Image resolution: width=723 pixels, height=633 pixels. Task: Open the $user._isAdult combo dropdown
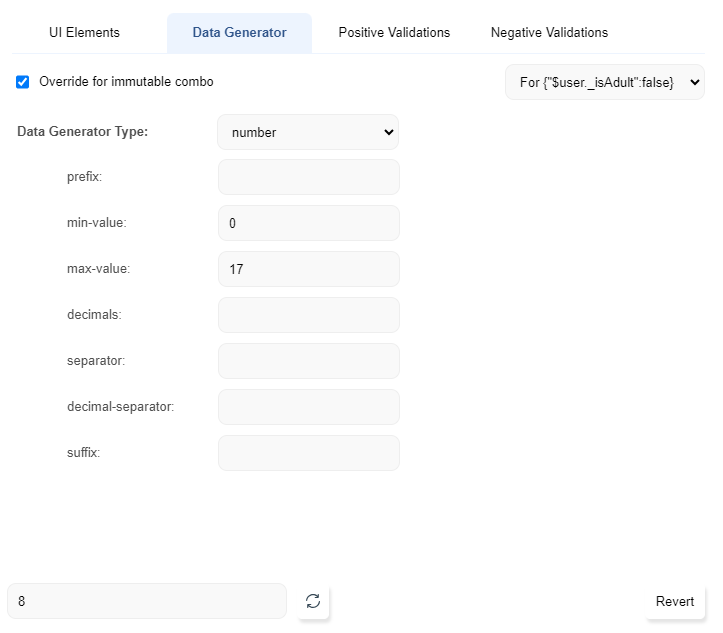(604, 82)
